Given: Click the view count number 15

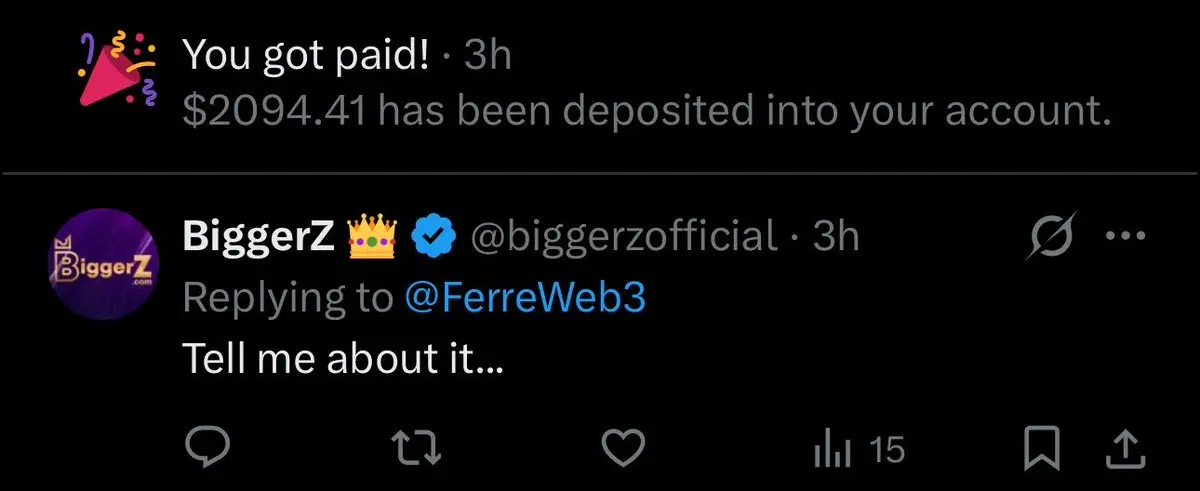Looking at the screenshot, I should point(886,450).
